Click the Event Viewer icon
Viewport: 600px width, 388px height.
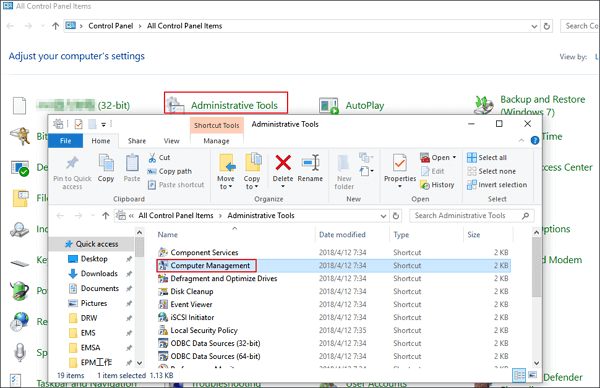click(163, 305)
